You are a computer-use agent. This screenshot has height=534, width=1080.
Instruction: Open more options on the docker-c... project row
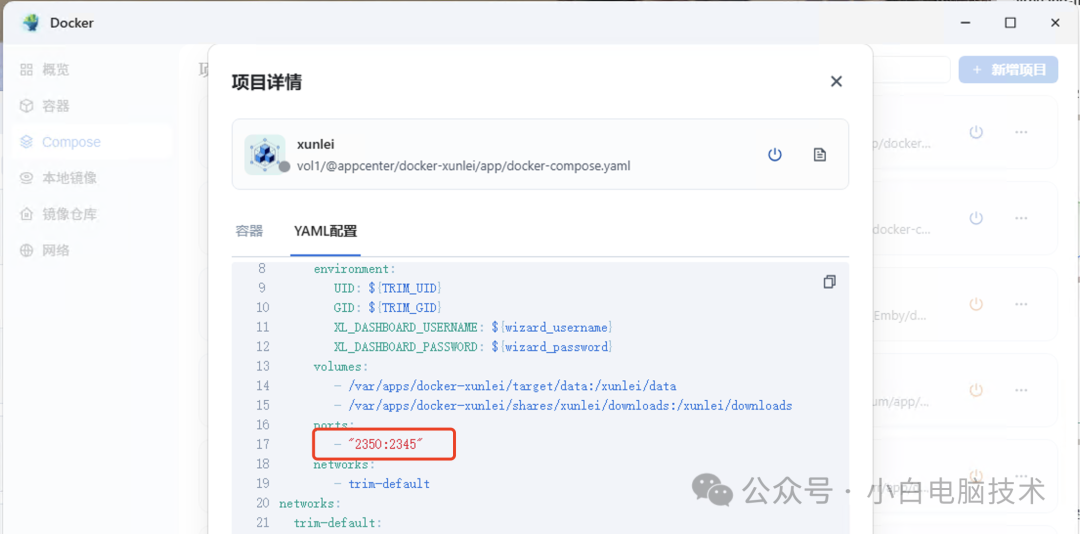[x=1021, y=218]
